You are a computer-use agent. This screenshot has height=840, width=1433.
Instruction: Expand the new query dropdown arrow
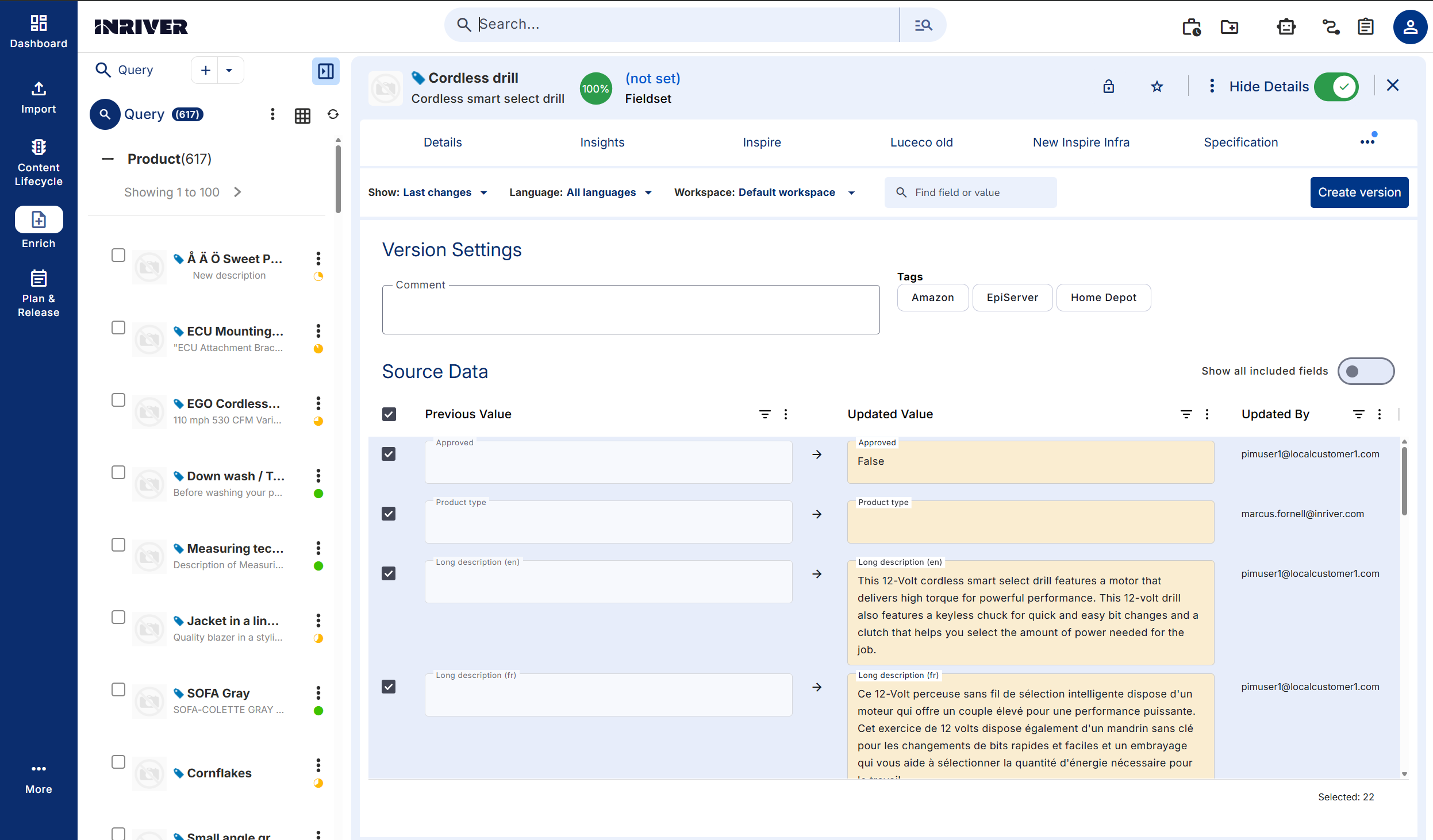(229, 71)
